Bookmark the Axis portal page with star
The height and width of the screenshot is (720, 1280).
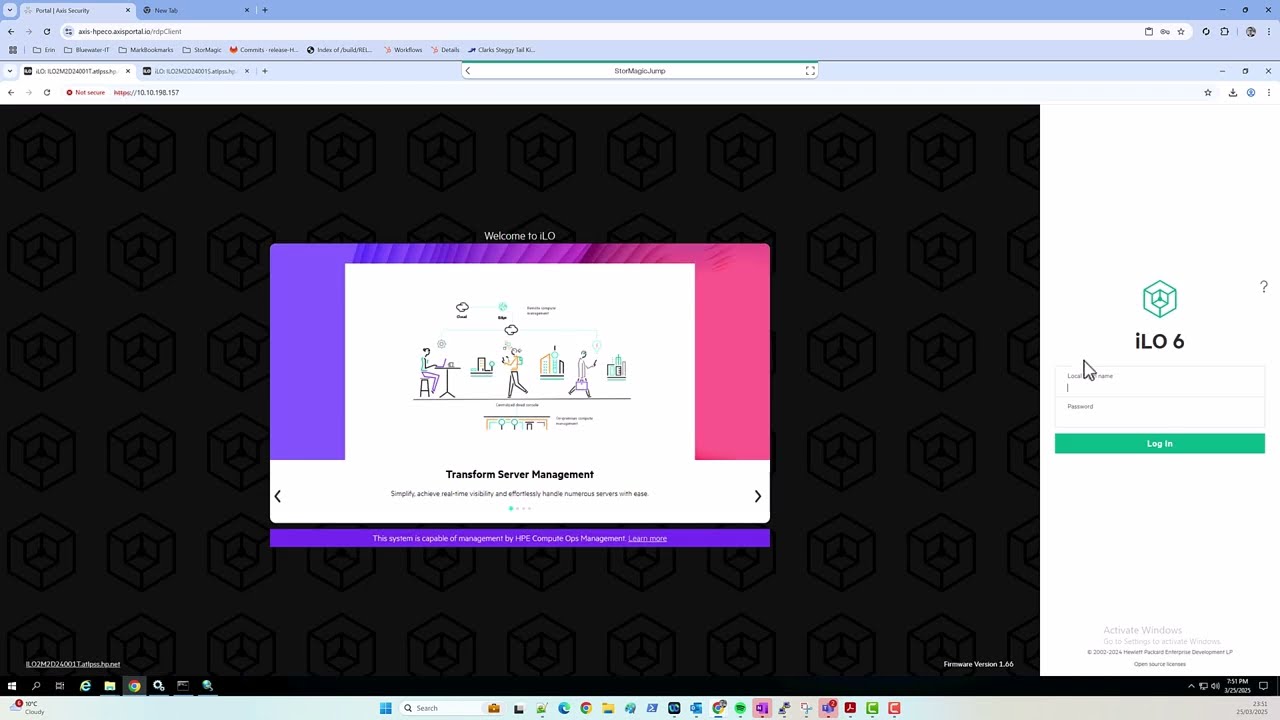coord(1181,31)
